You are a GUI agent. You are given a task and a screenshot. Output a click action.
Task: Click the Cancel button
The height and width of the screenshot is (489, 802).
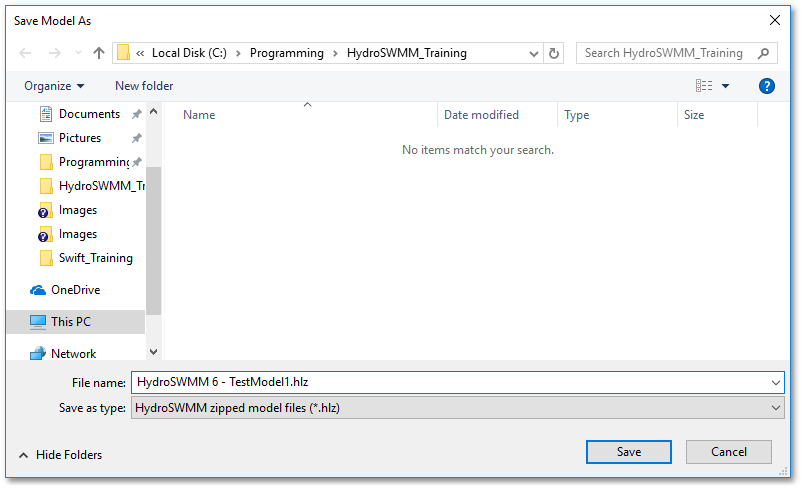[x=728, y=452]
